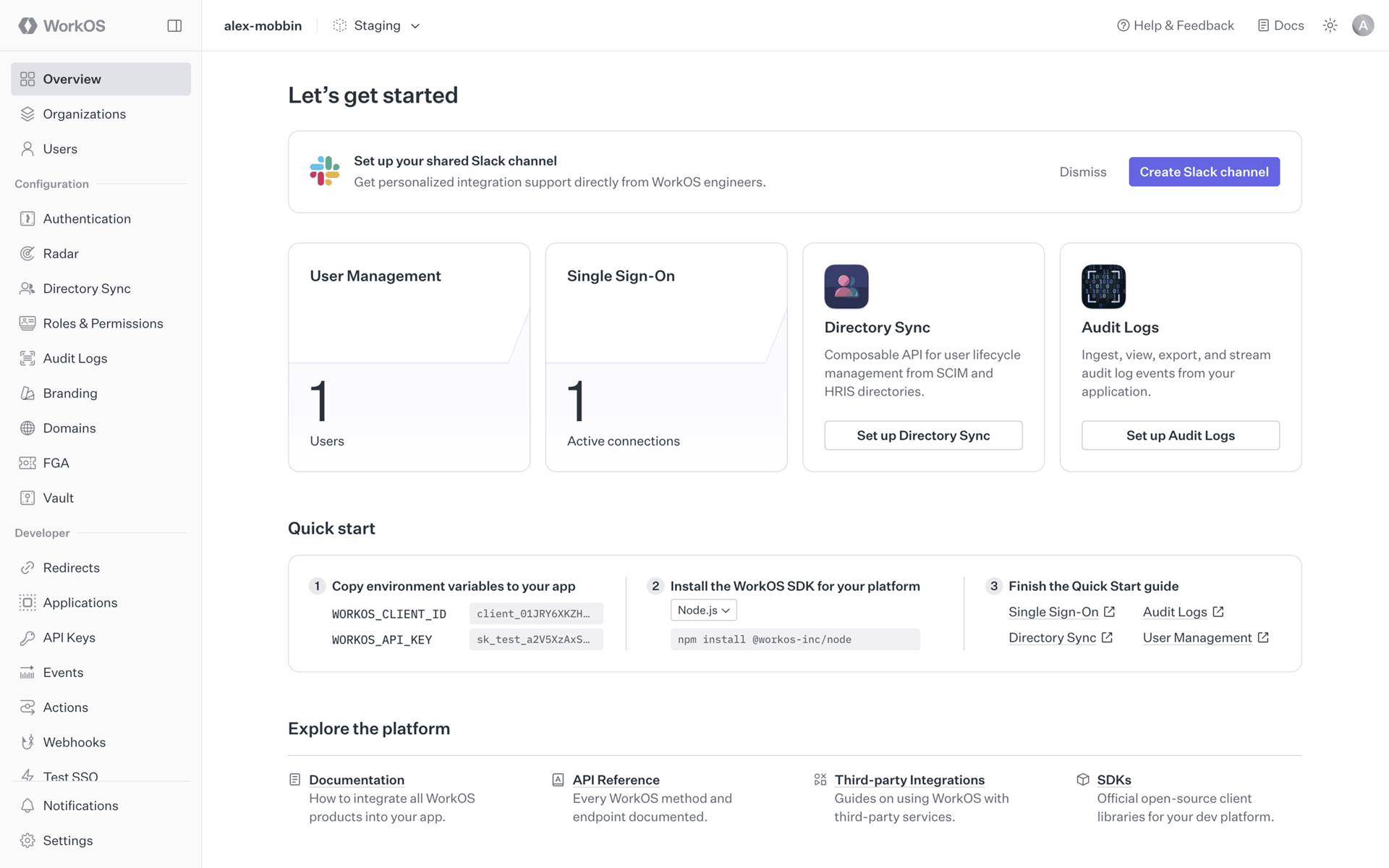
Task: Click the FGA sidebar icon
Action: pos(27,463)
